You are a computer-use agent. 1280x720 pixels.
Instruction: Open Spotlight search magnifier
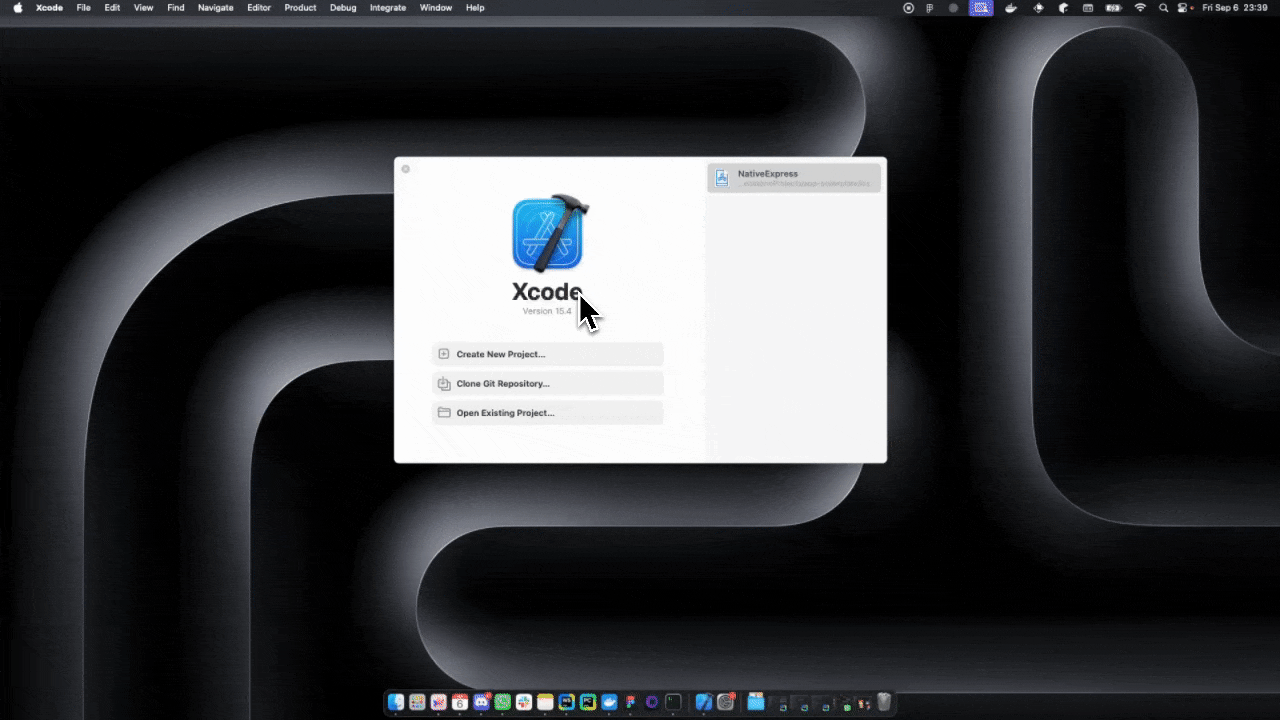(1163, 8)
